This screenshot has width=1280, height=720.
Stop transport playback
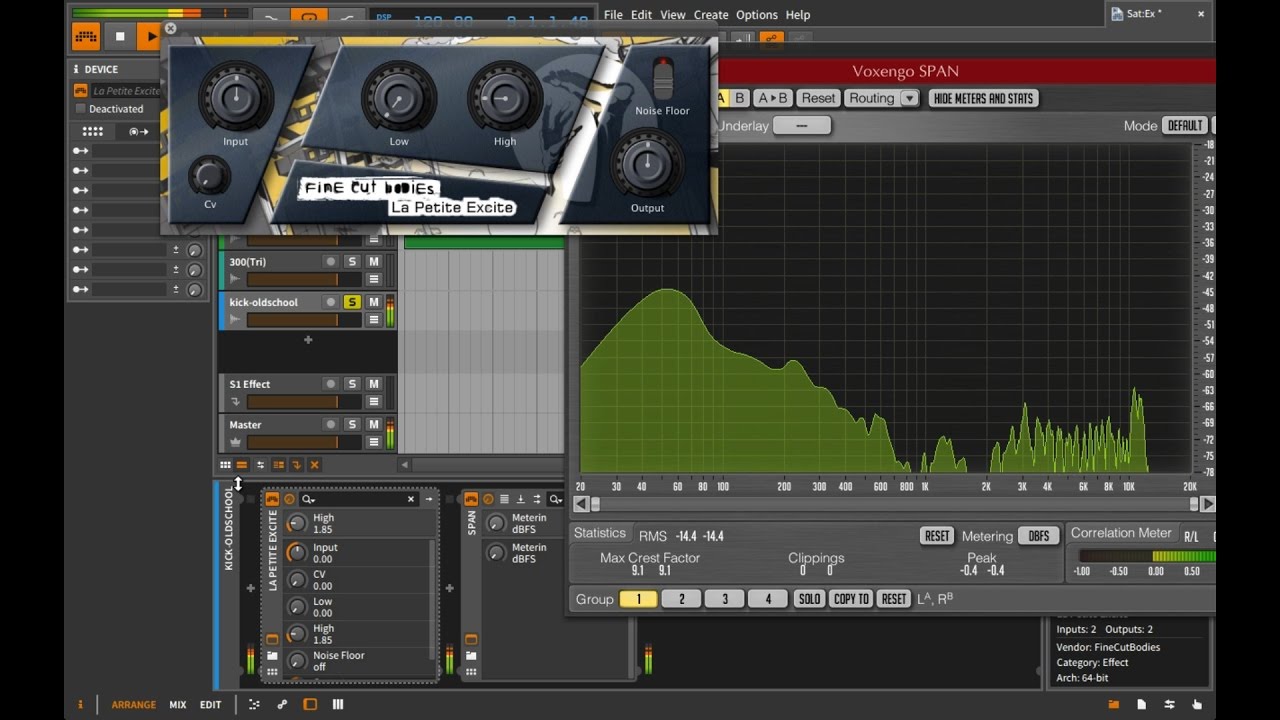tap(120, 36)
